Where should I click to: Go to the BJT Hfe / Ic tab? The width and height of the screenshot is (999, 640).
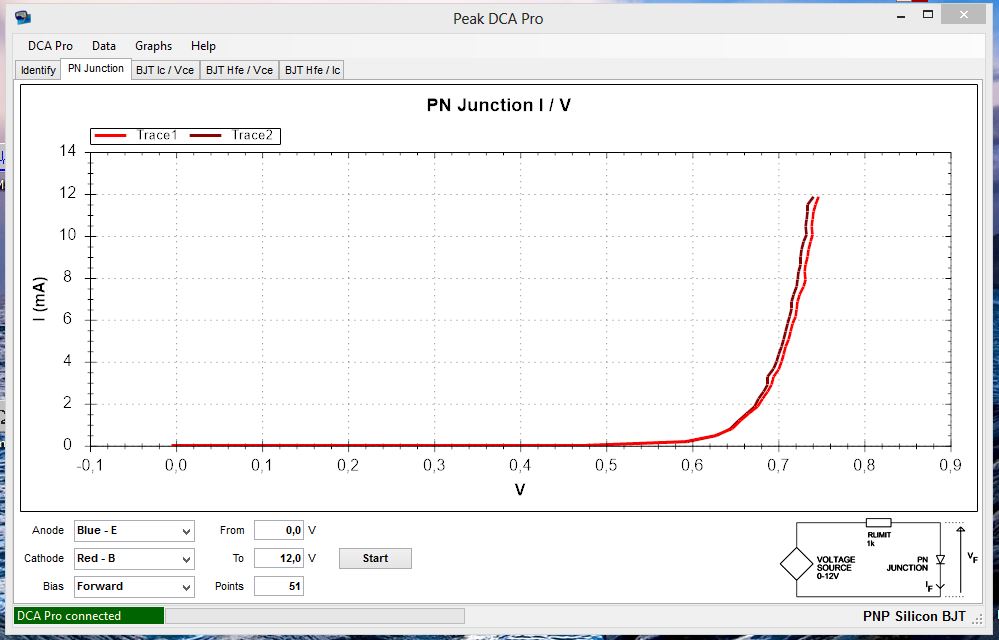[312, 70]
